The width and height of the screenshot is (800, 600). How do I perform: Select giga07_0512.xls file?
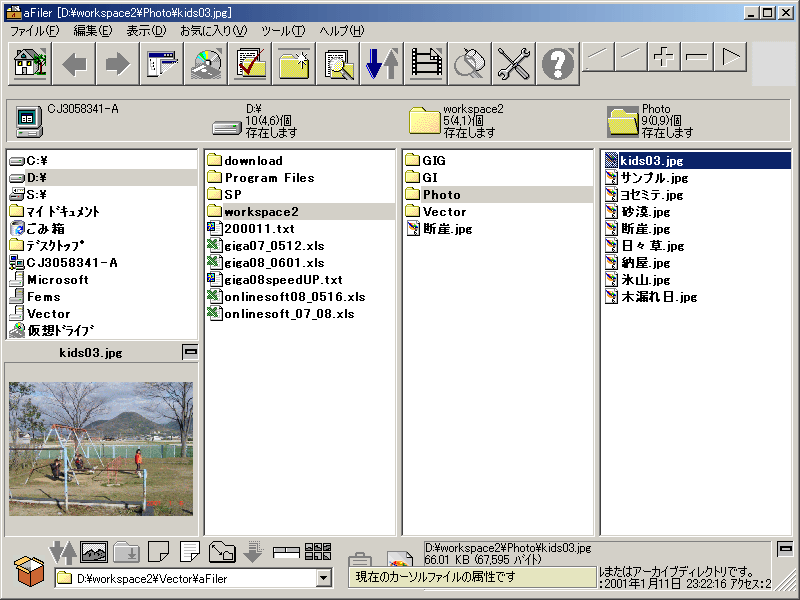point(300,245)
